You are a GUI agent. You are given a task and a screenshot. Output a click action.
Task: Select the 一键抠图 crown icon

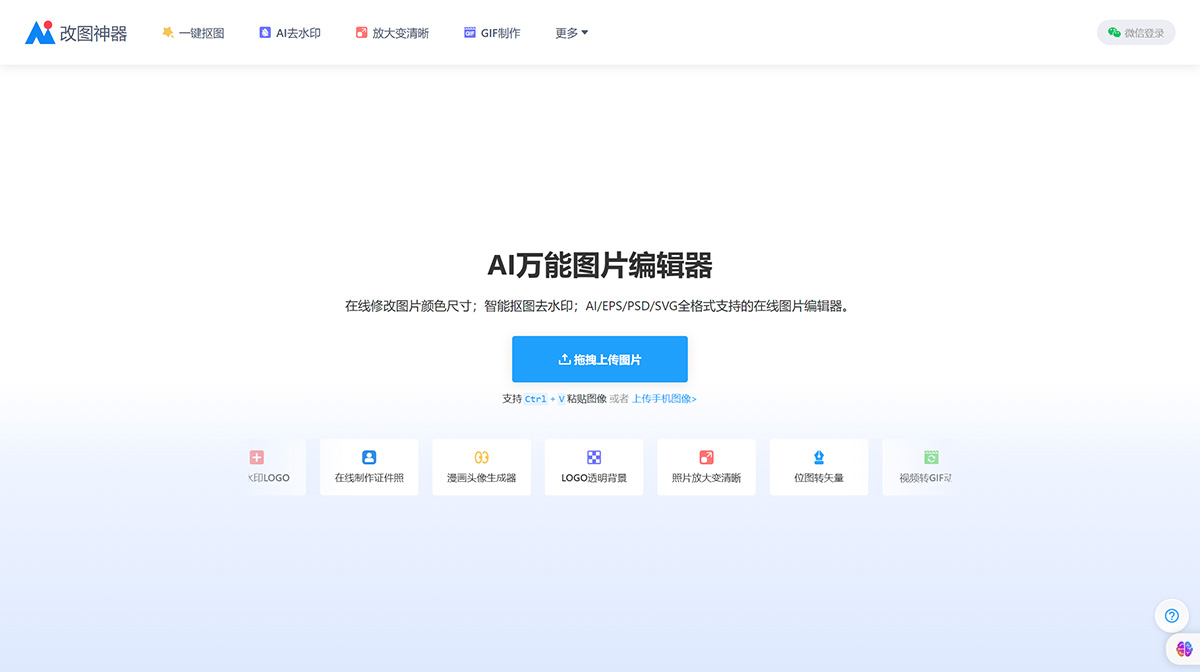(168, 32)
